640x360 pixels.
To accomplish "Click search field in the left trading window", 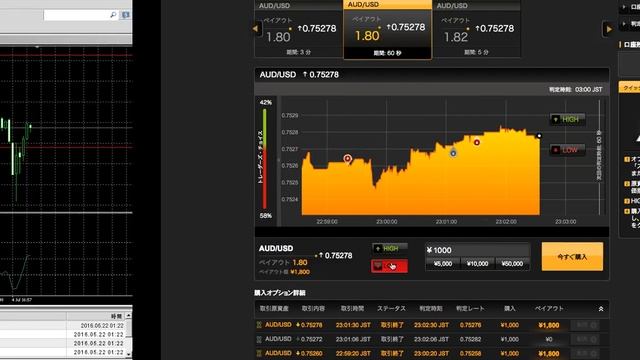I will tap(76, 15).
